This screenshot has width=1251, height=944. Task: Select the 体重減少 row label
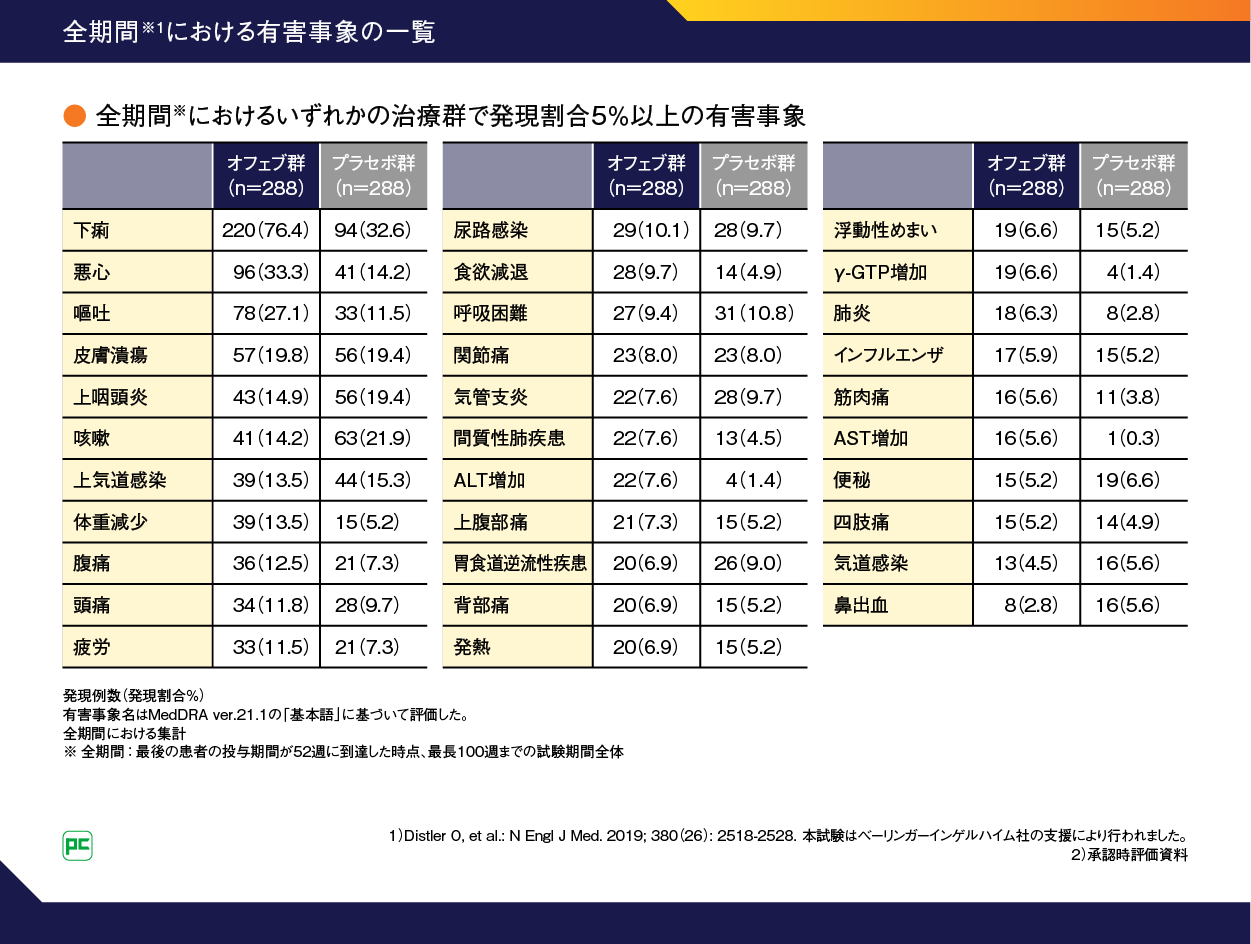(x=111, y=522)
